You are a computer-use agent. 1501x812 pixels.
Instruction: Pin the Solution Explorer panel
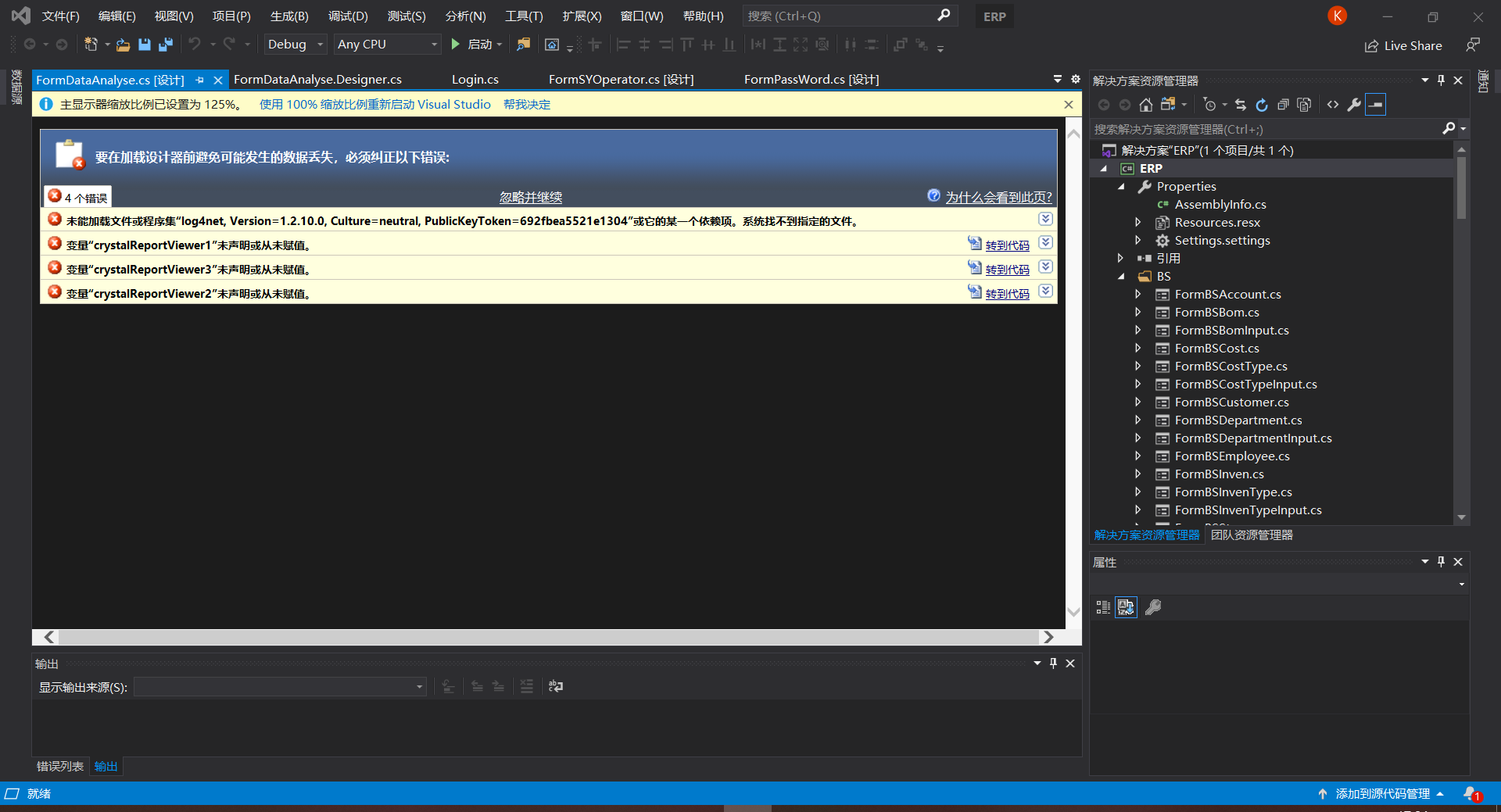(1441, 80)
